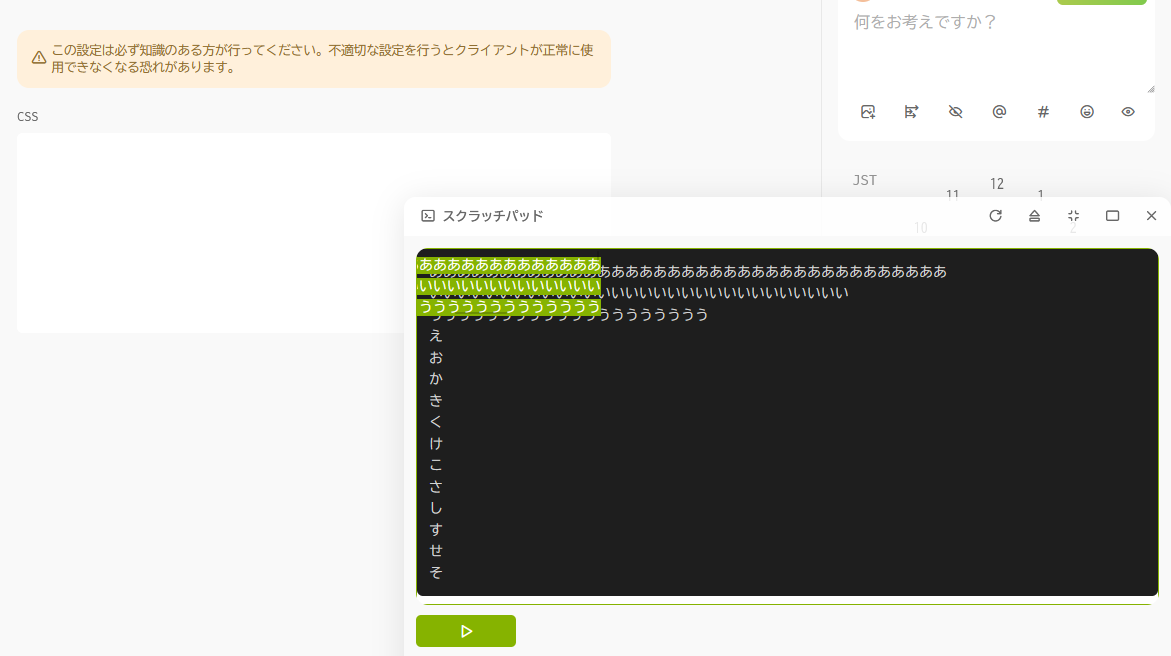Run the scratchpad code with the play button

465,631
